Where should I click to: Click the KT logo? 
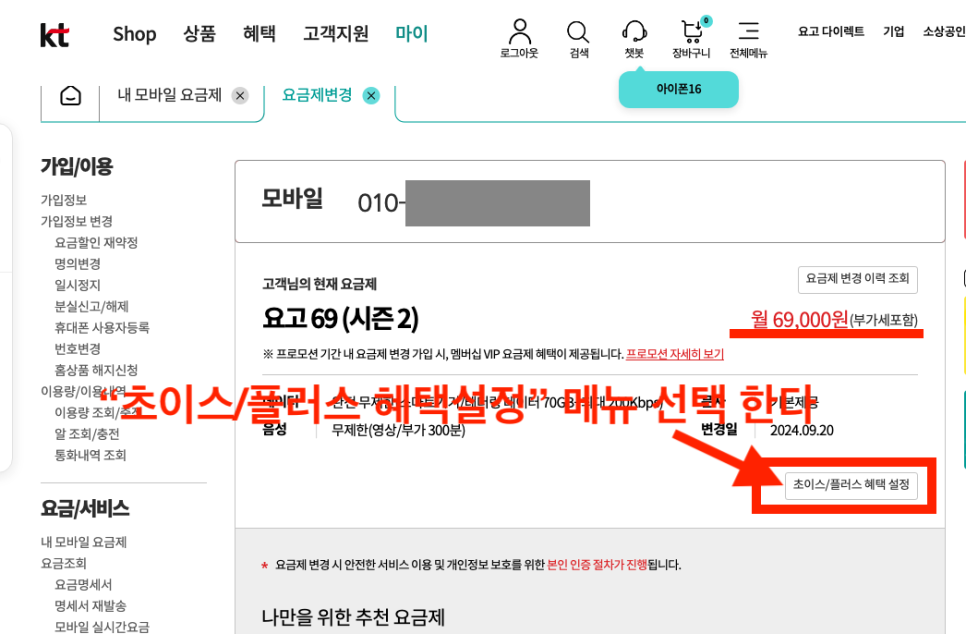pos(54,35)
